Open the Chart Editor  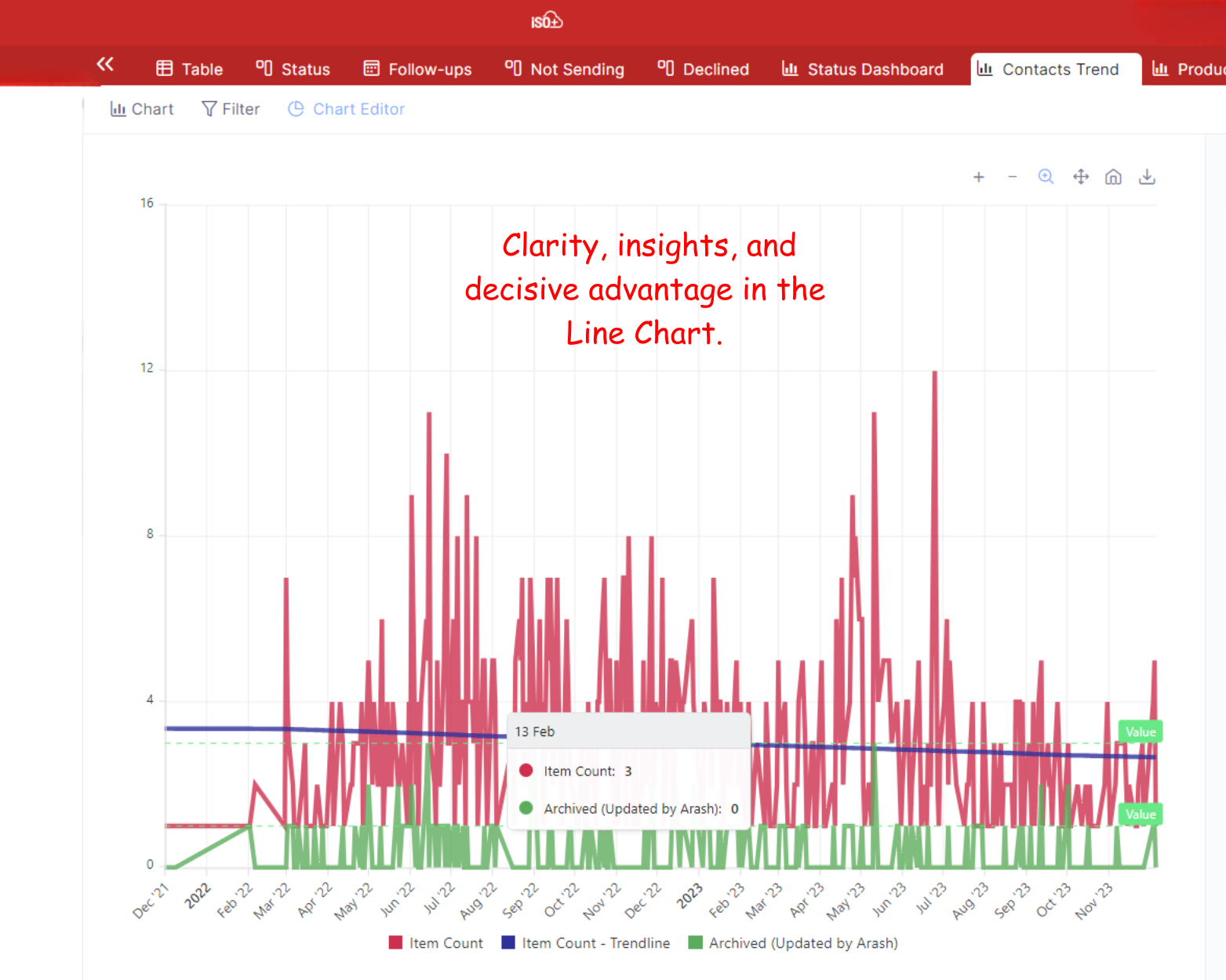[x=347, y=109]
